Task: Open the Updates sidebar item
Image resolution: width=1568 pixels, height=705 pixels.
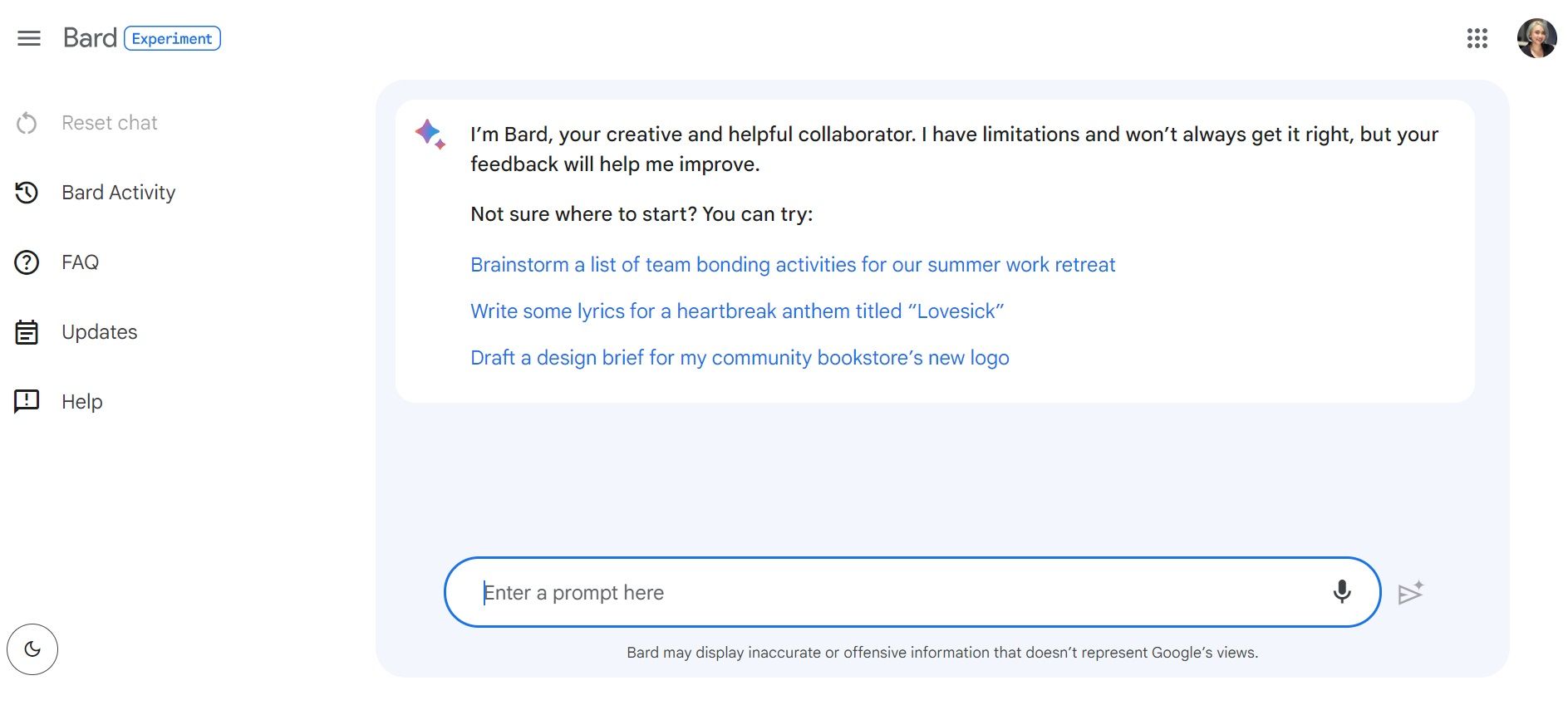Action: [x=99, y=332]
